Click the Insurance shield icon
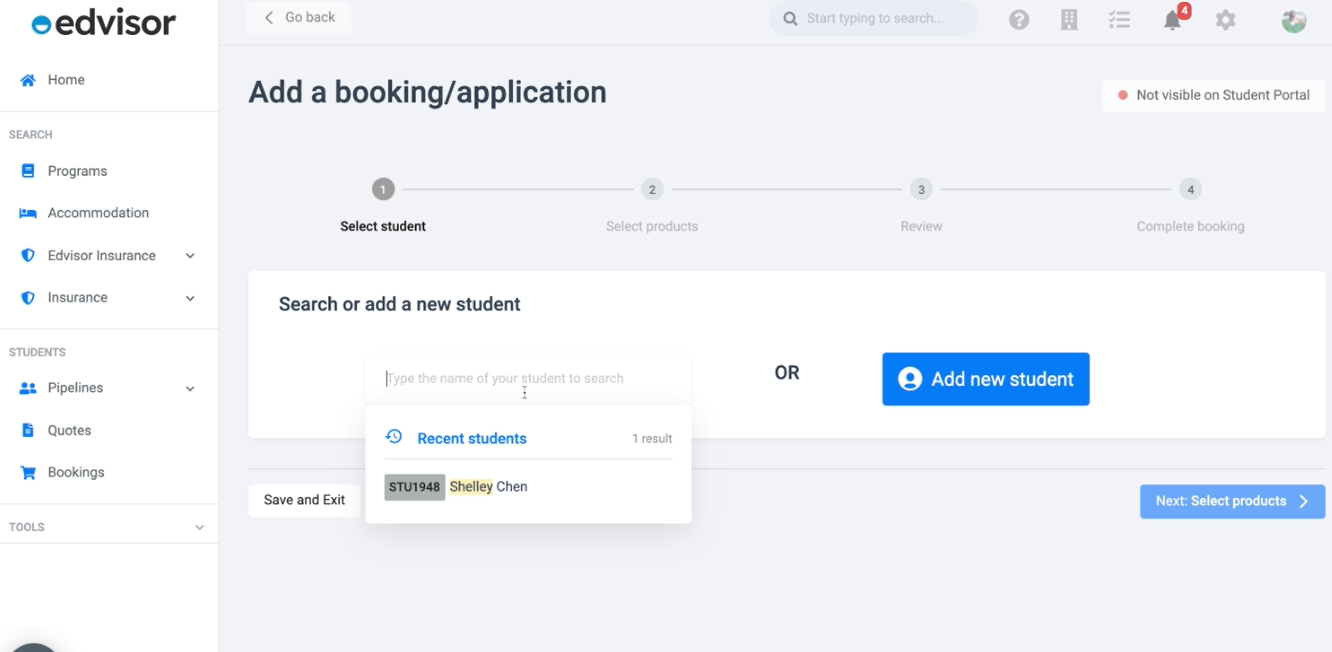Image resolution: width=1332 pixels, height=652 pixels. pos(28,298)
